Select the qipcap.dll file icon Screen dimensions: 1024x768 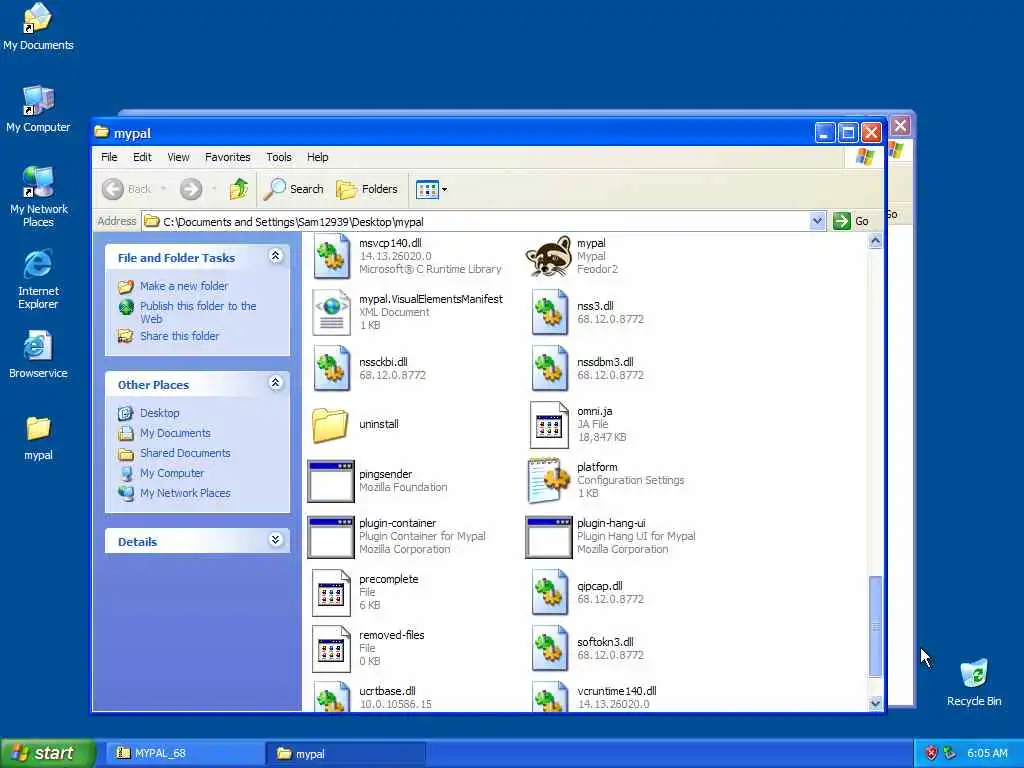549,592
